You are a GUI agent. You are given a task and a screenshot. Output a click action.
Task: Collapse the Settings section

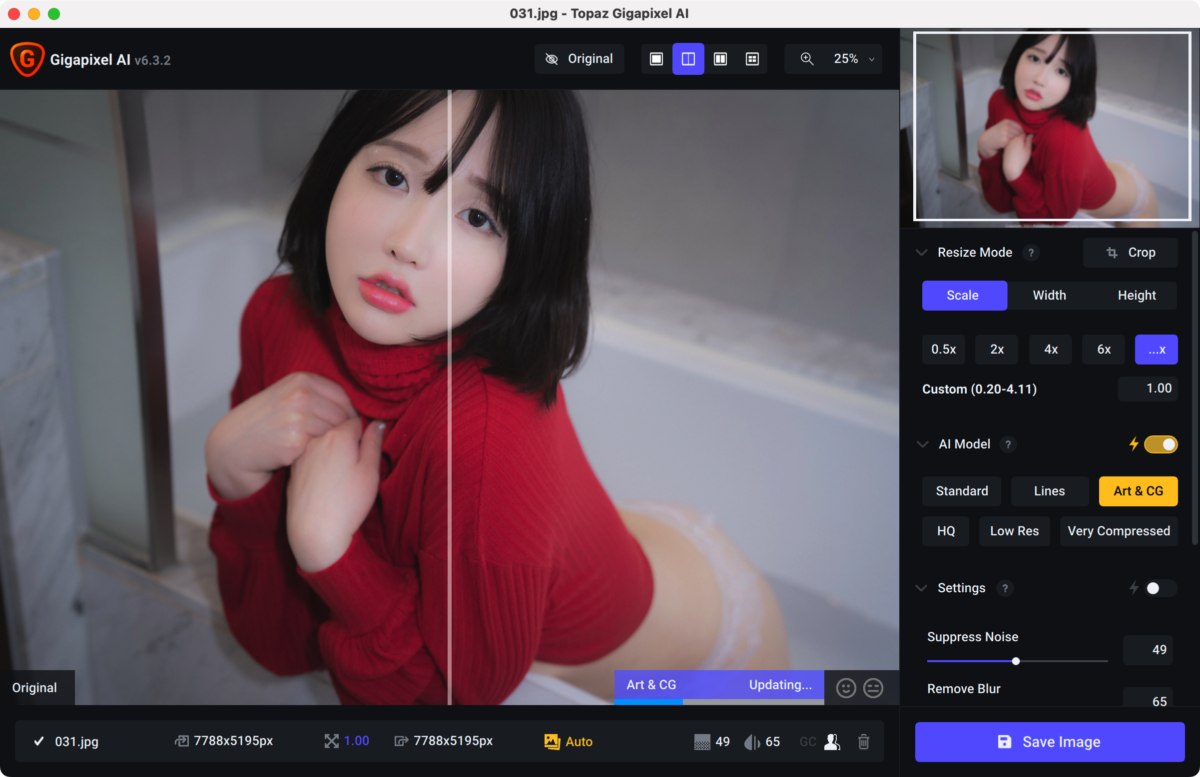pos(921,588)
